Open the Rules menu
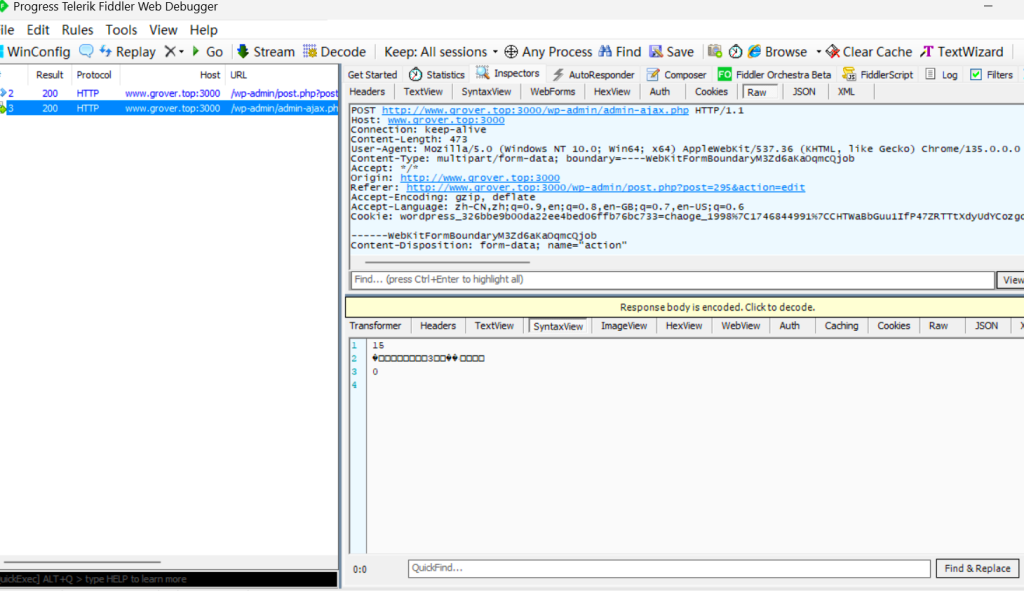This screenshot has height=591, width=1024. (x=77, y=30)
